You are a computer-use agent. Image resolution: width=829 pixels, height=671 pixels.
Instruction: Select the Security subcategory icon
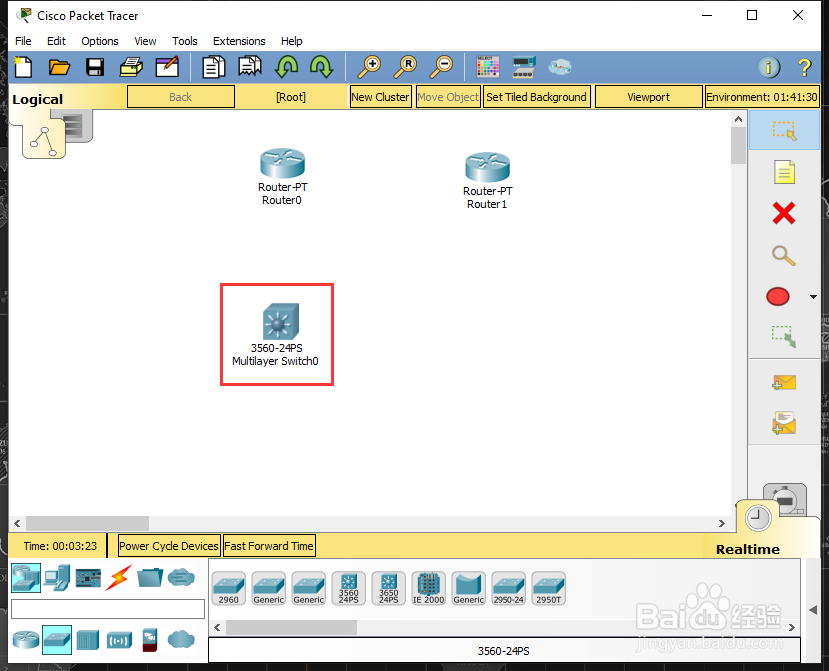point(150,640)
